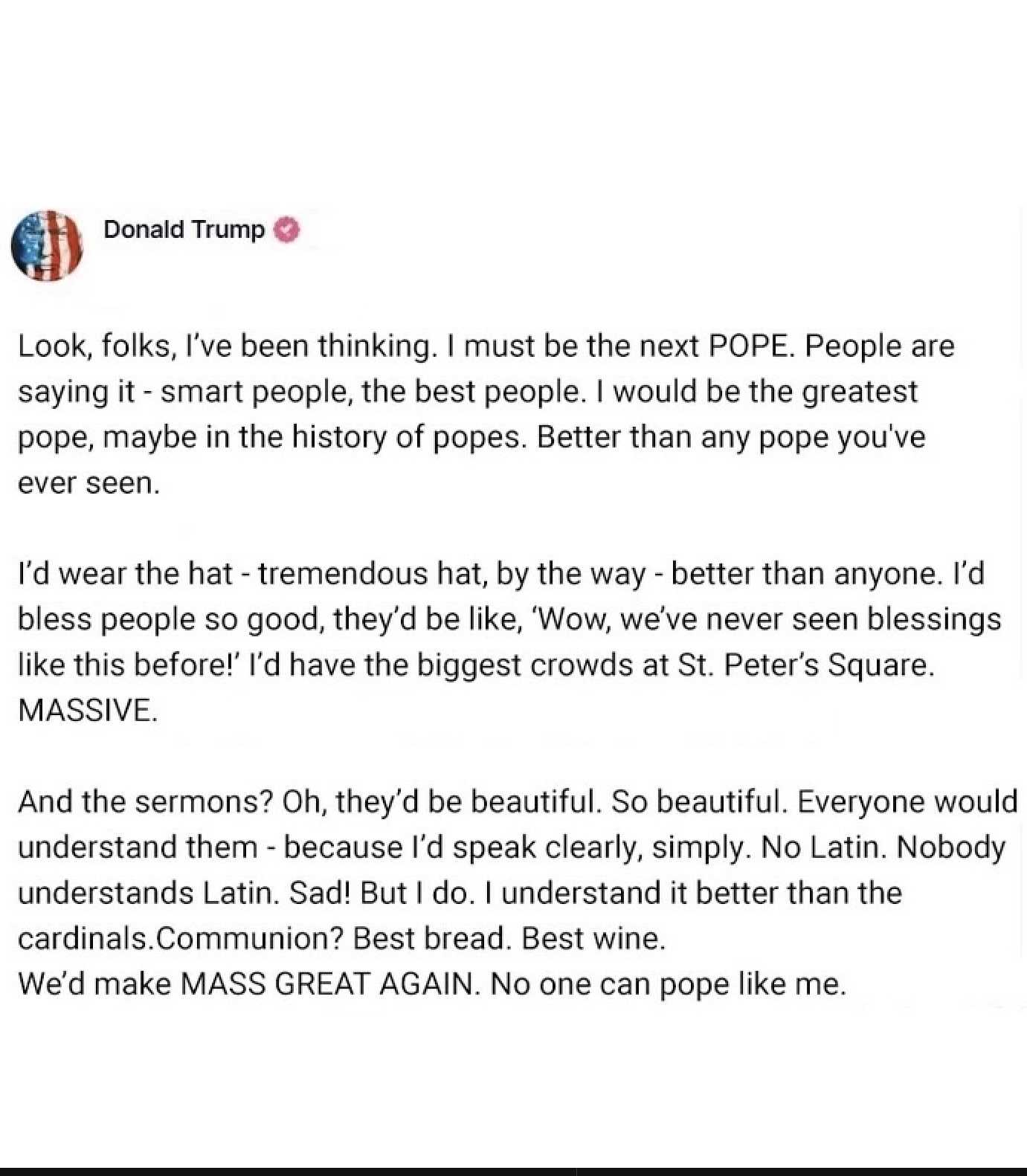Image resolution: width=1027 pixels, height=1176 pixels.
Task: Click the pink verified badge icon
Action: pos(287,230)
